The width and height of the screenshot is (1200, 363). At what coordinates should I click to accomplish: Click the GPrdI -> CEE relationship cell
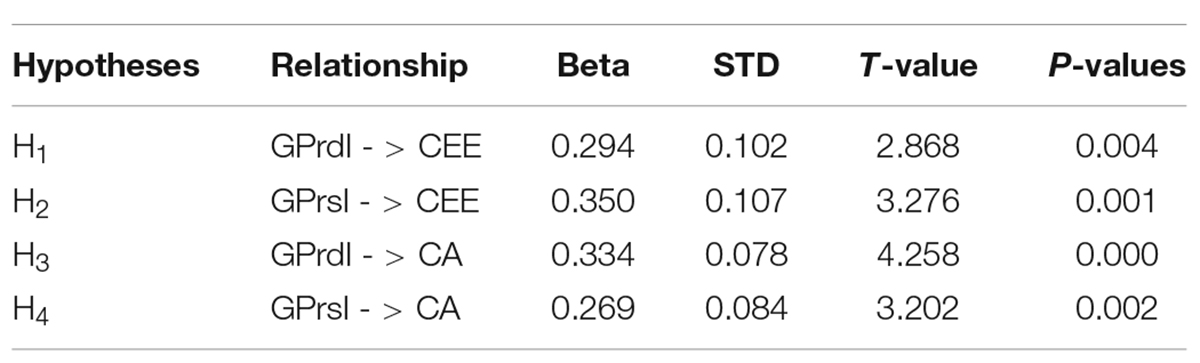[375, 148]
